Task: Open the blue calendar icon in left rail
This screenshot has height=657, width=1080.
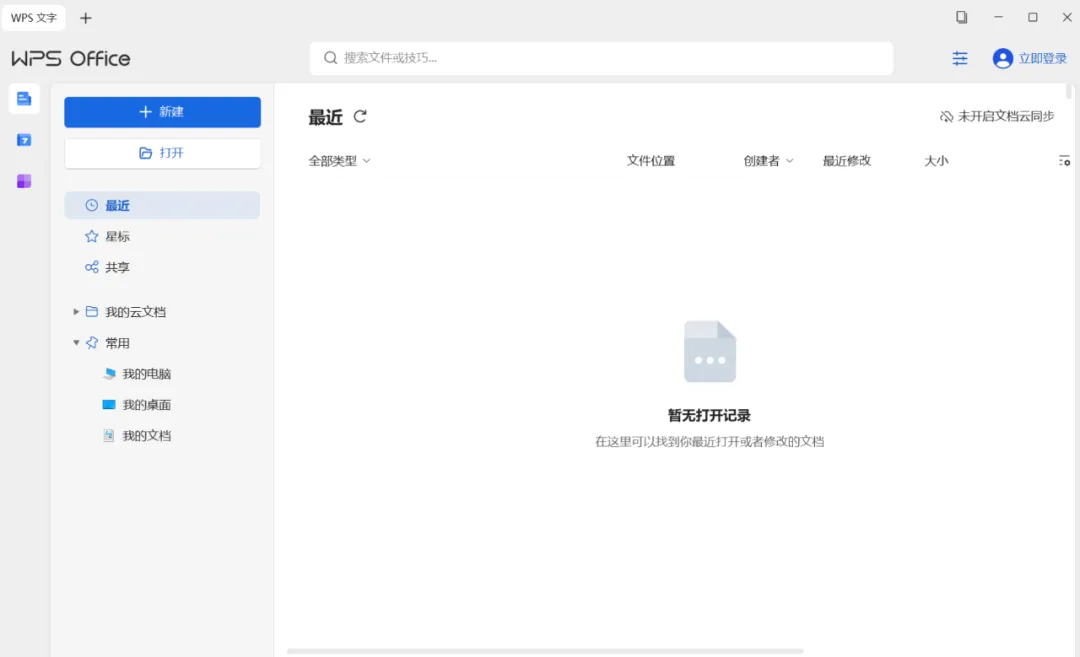Action: [24, 140]
